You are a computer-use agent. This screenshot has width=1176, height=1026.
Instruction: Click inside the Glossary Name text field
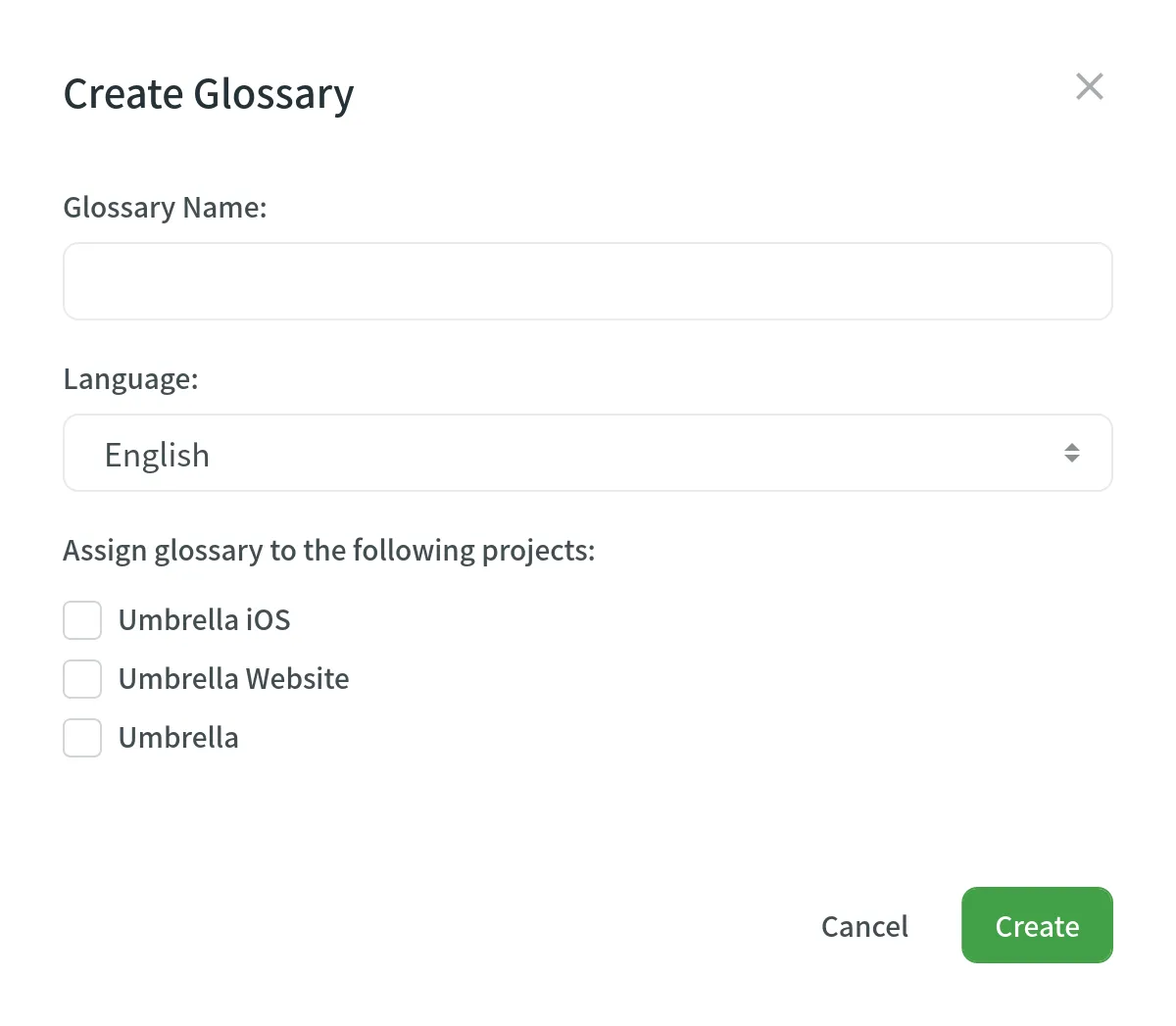(588, 280)
